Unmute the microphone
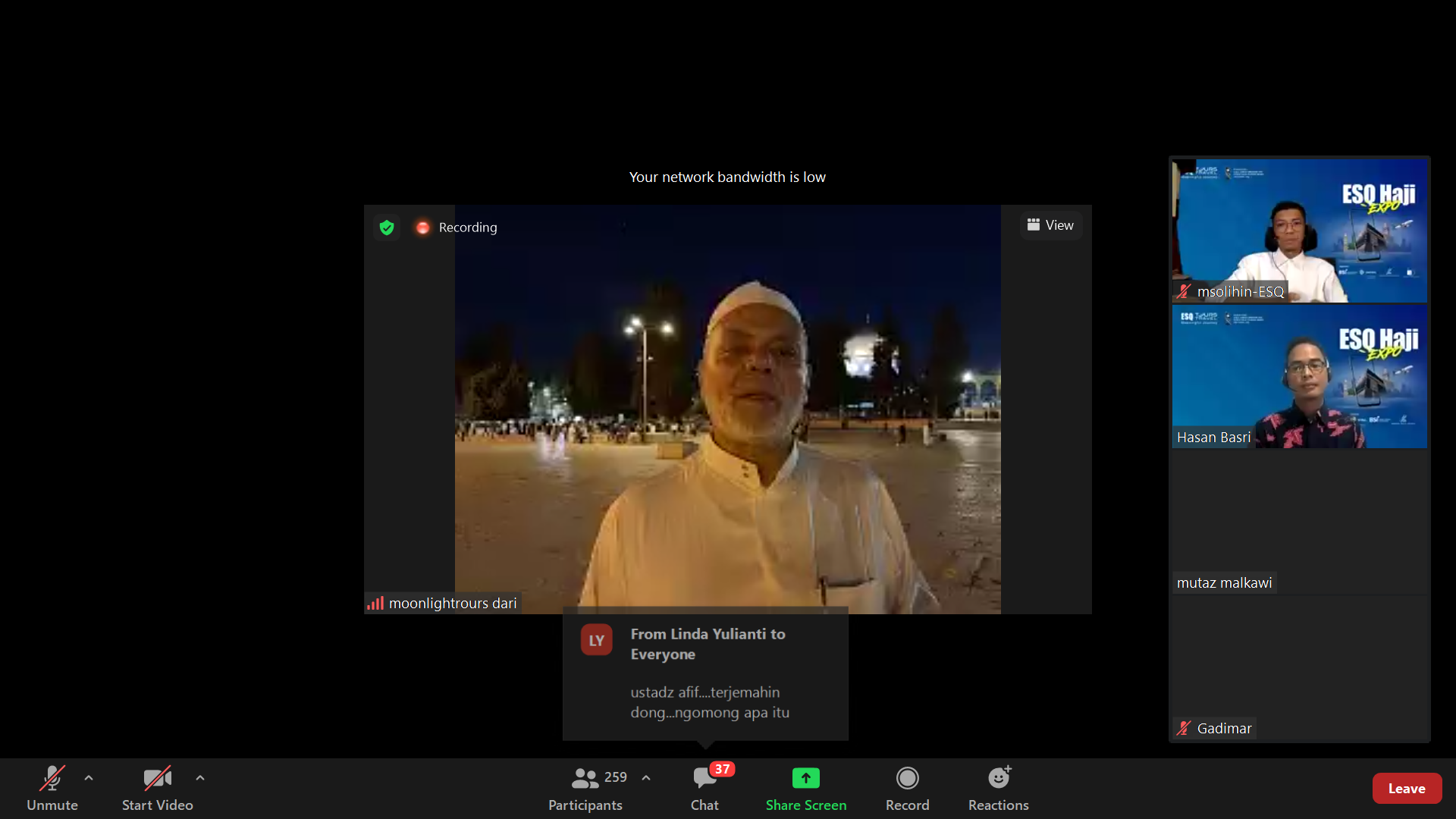This screenshot has height=819, width=1456. point(52,787)
